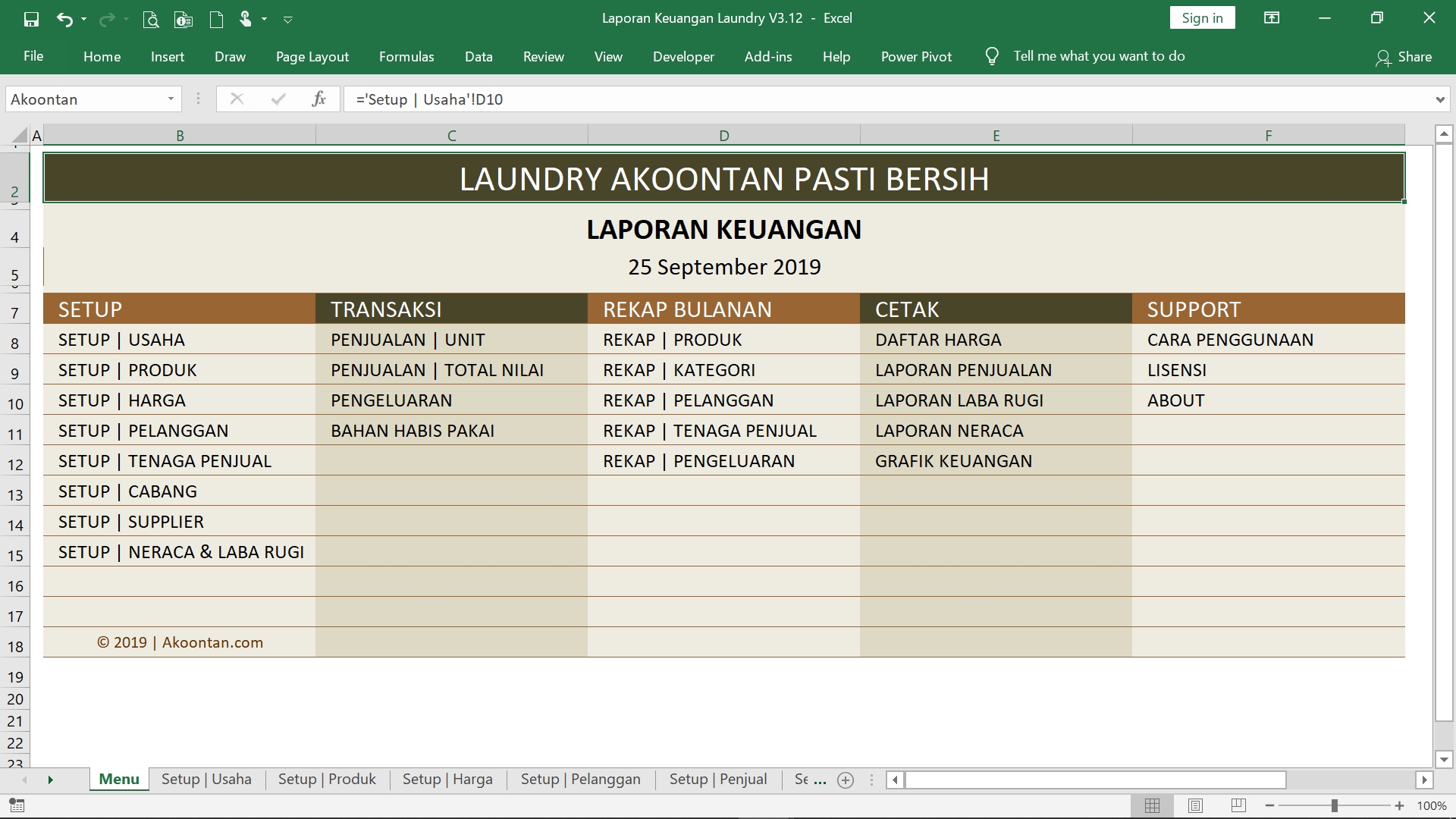Screen dimensions: 1456x819
Task: Open the Touch/Mouse mode dropdown arrow
Action: point(264,19)
